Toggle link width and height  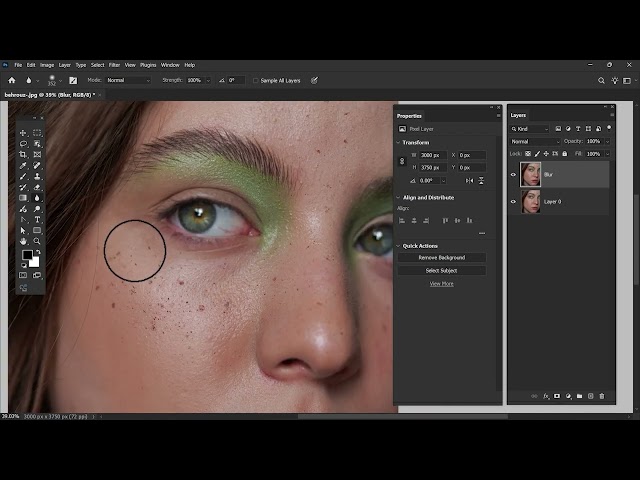402,161
